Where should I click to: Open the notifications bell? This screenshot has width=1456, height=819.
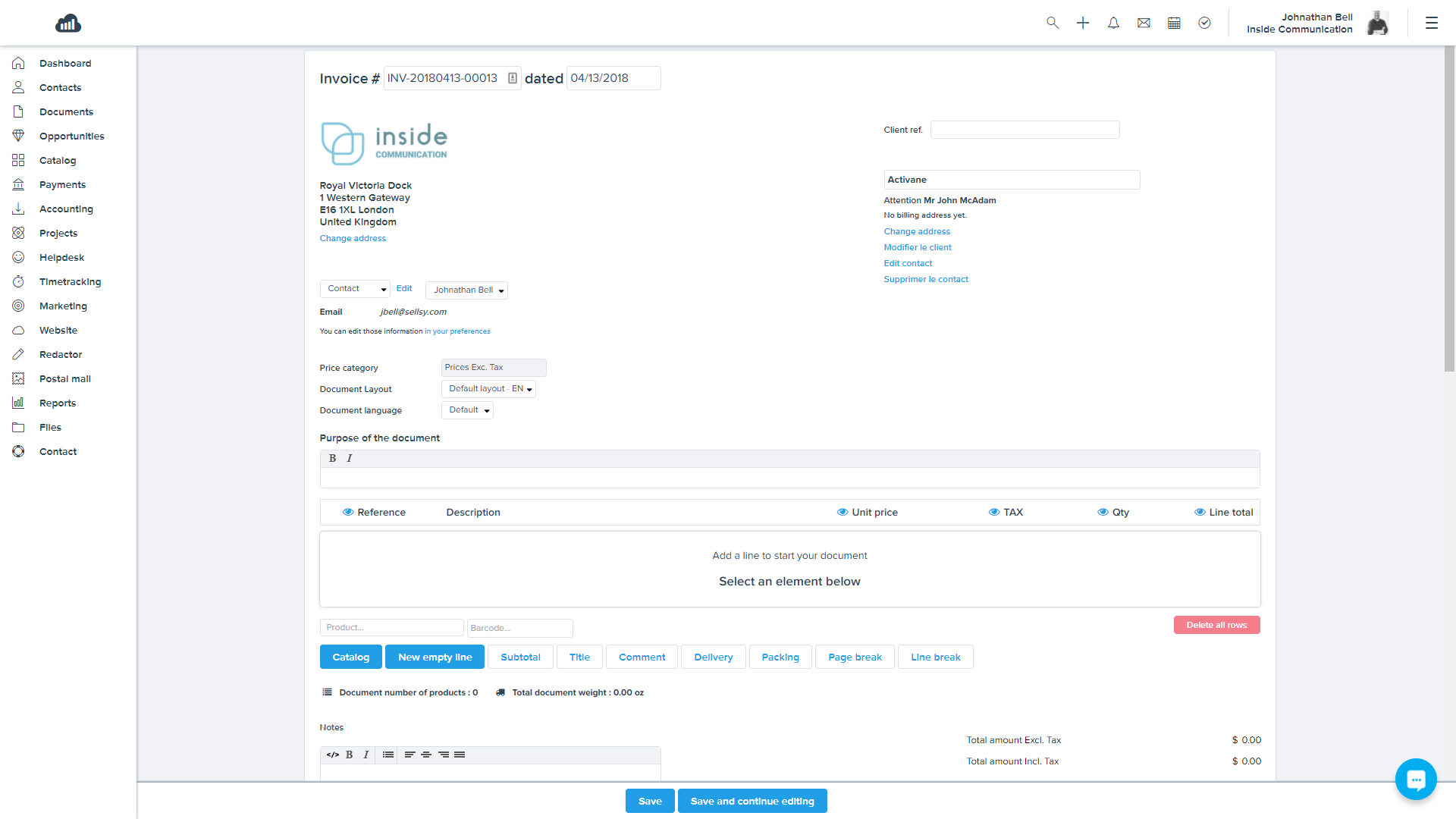[1113, 23]
